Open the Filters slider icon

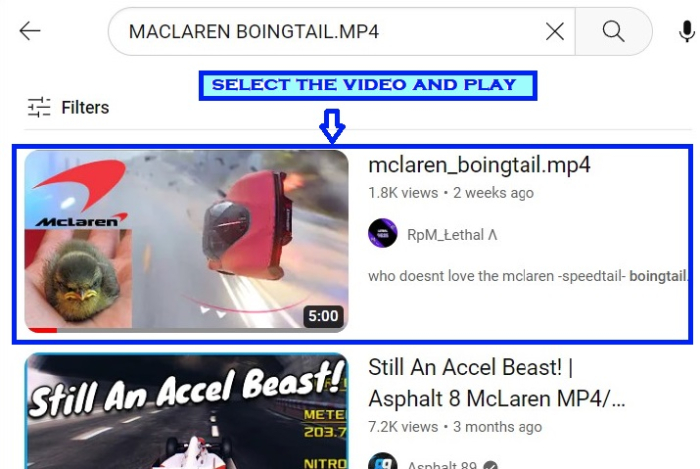39,108
